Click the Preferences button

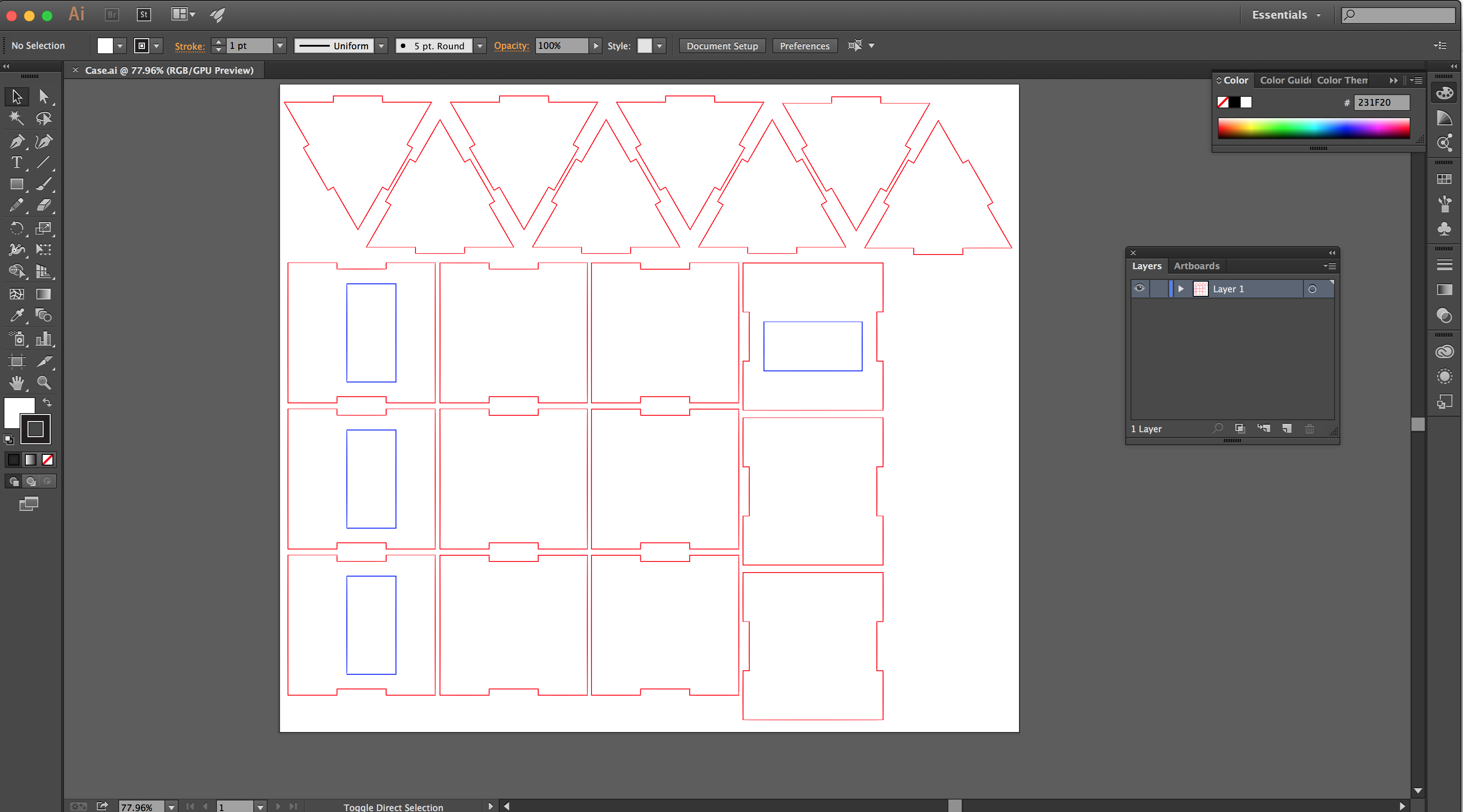804,46
